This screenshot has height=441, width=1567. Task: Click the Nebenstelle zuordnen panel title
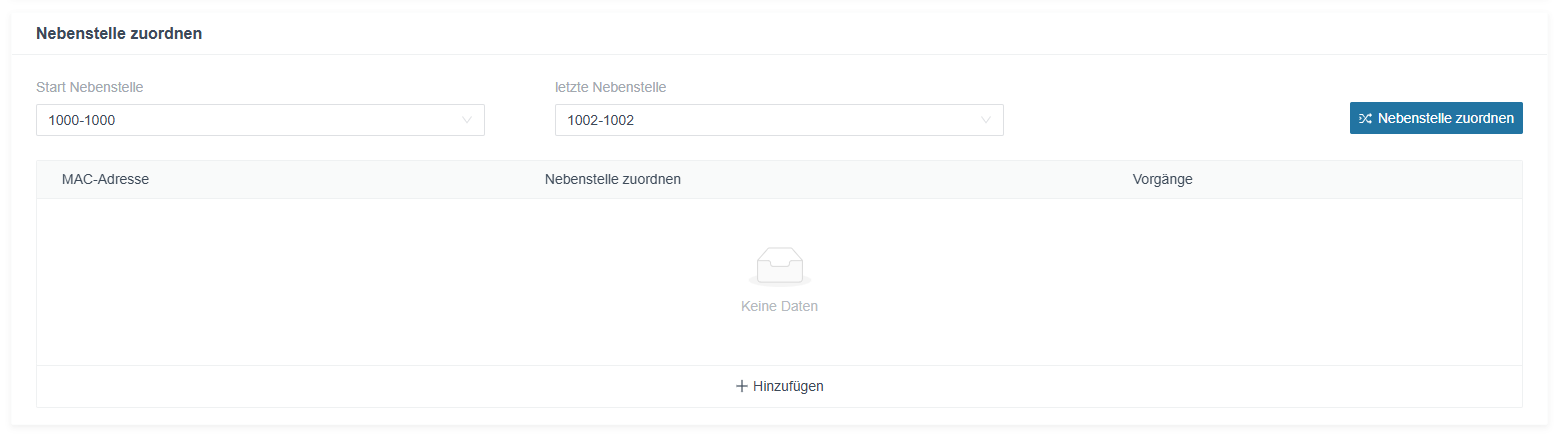pos(119,33)
